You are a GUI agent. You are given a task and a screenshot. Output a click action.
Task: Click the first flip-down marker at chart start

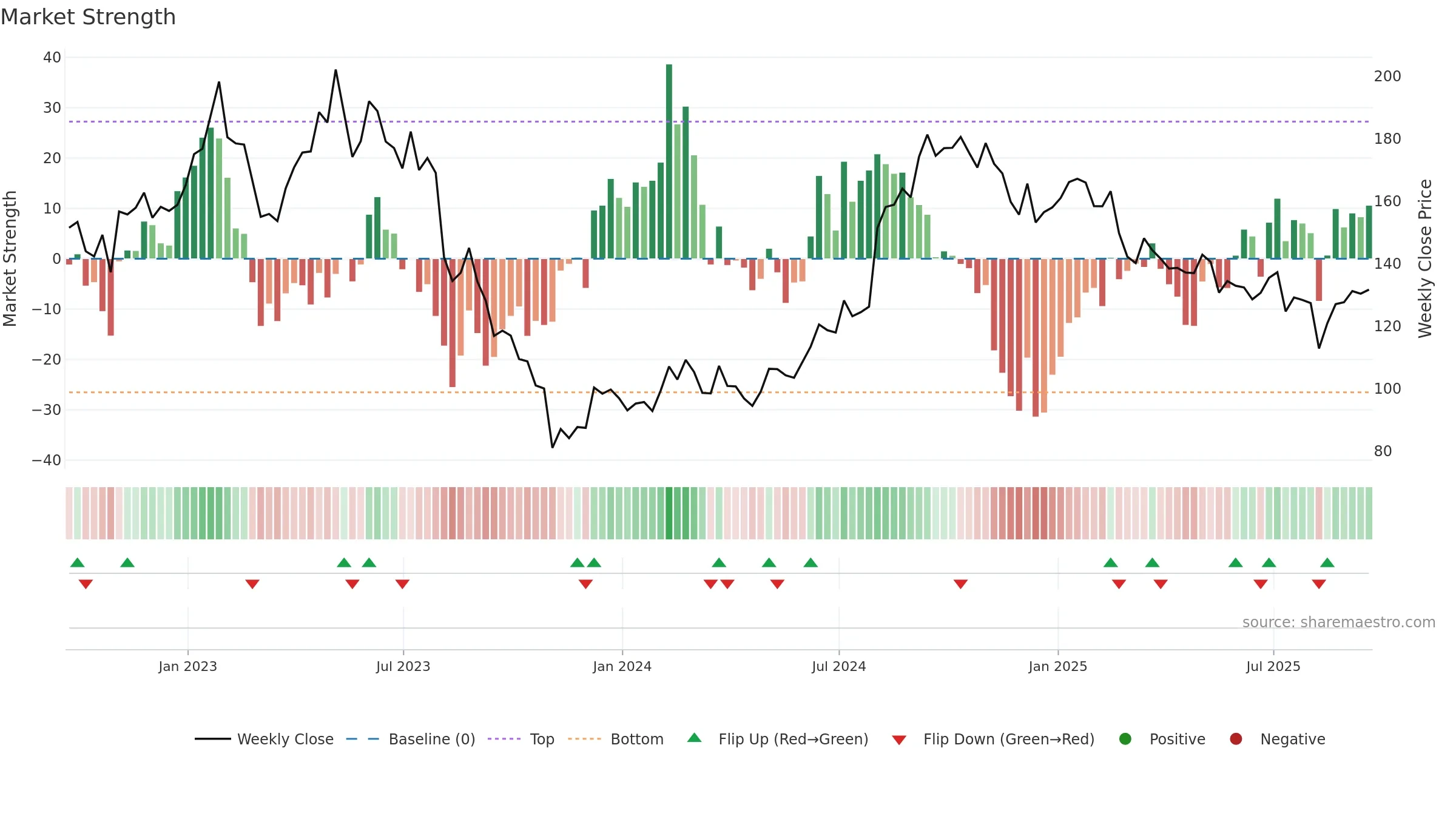coord(86,584)
